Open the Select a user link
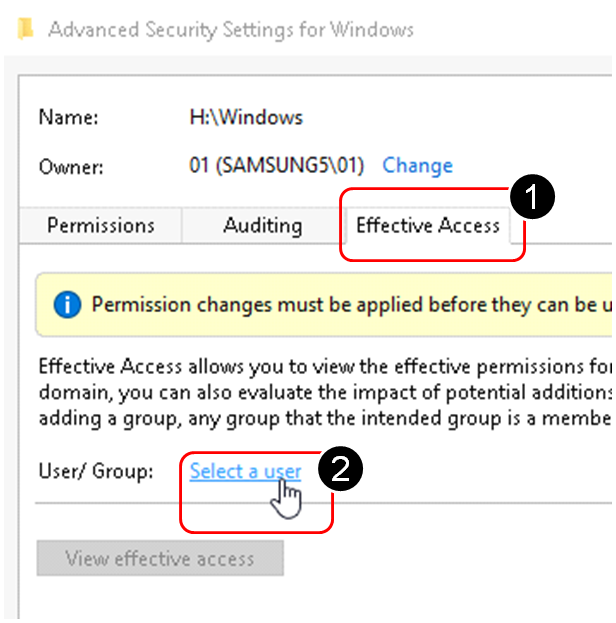616x623 pixels. coord(245,471)
